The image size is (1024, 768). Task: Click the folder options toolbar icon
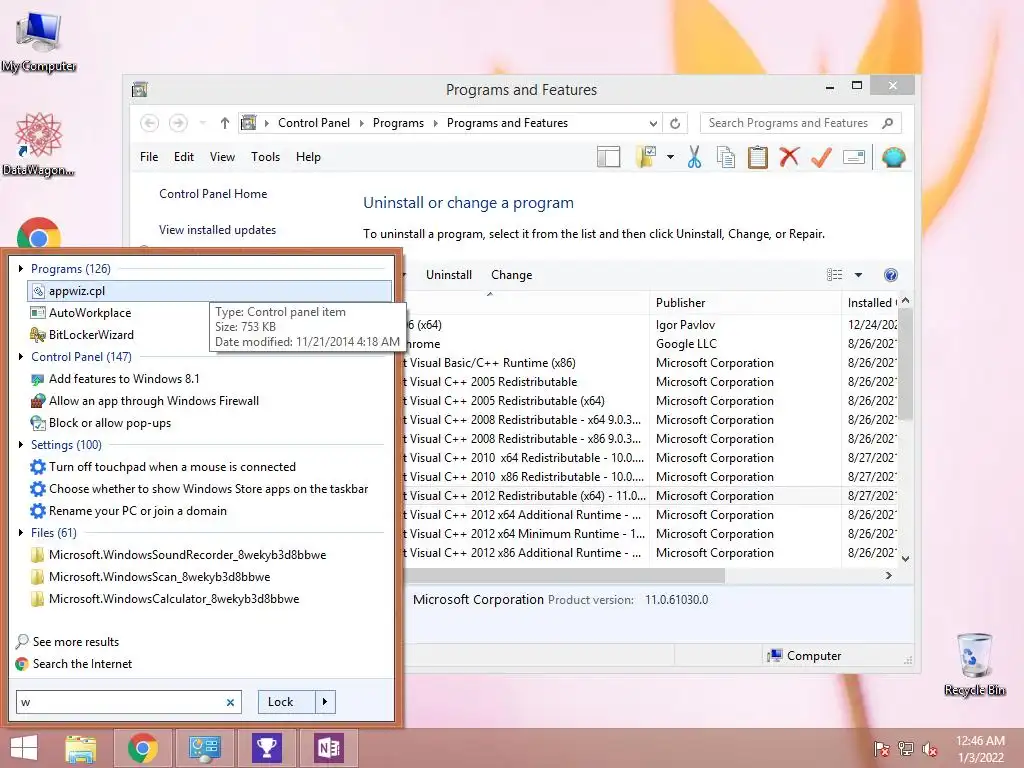click(x=645, y=157)
